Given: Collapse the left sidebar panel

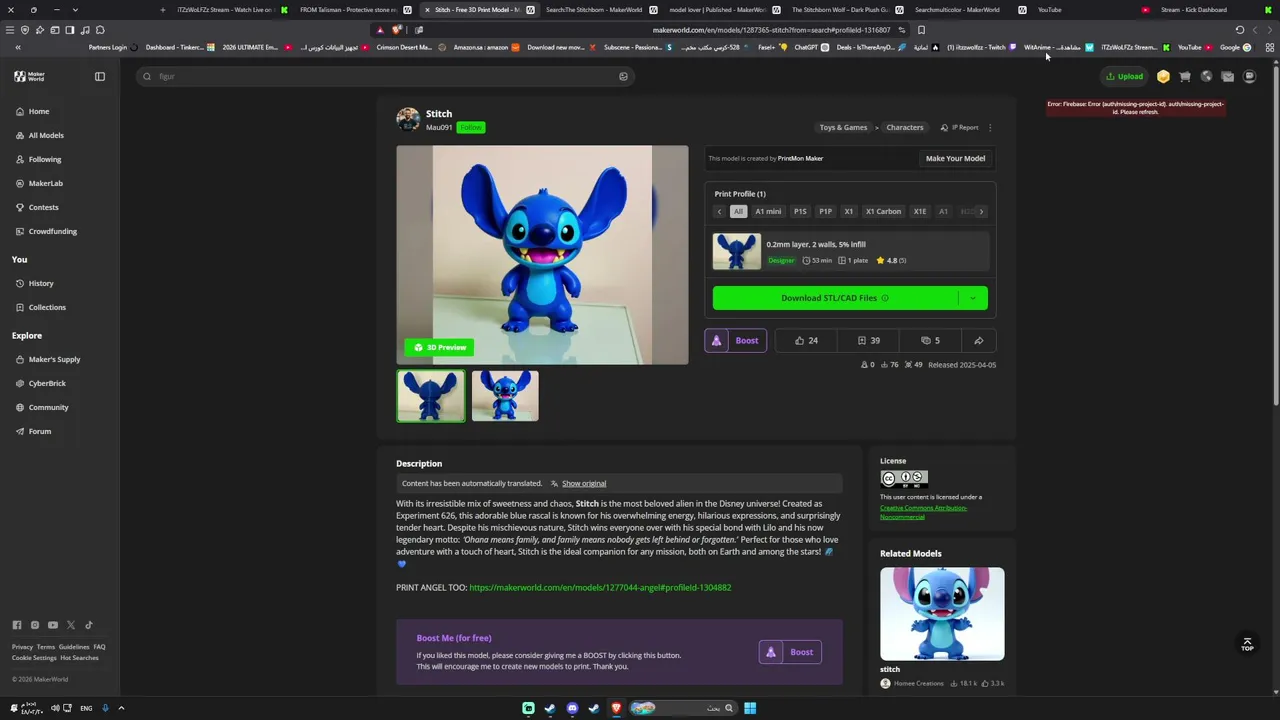Looking at the screenshot, I should 100,76.
